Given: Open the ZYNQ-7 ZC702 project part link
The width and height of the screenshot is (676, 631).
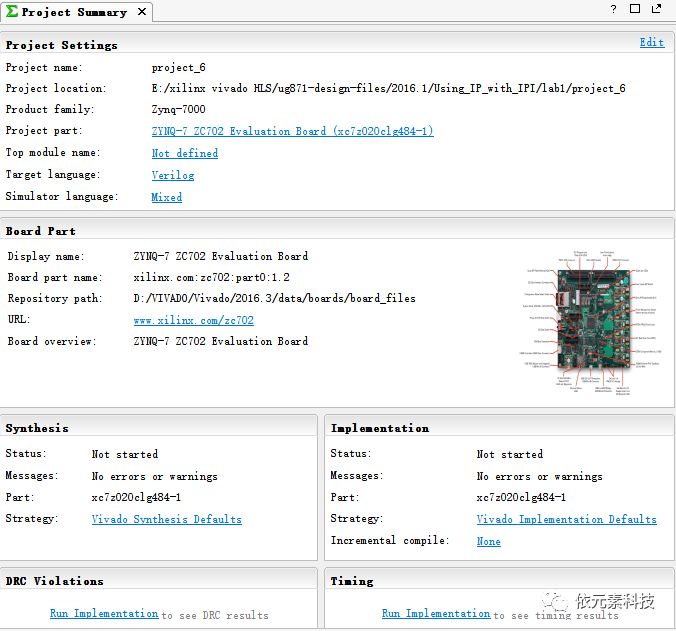Looking at the screenshot, I should click(x=292, y=131).
